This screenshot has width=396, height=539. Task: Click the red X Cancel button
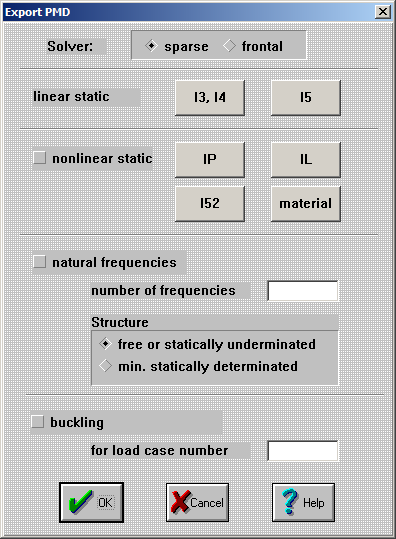point(197,502)
